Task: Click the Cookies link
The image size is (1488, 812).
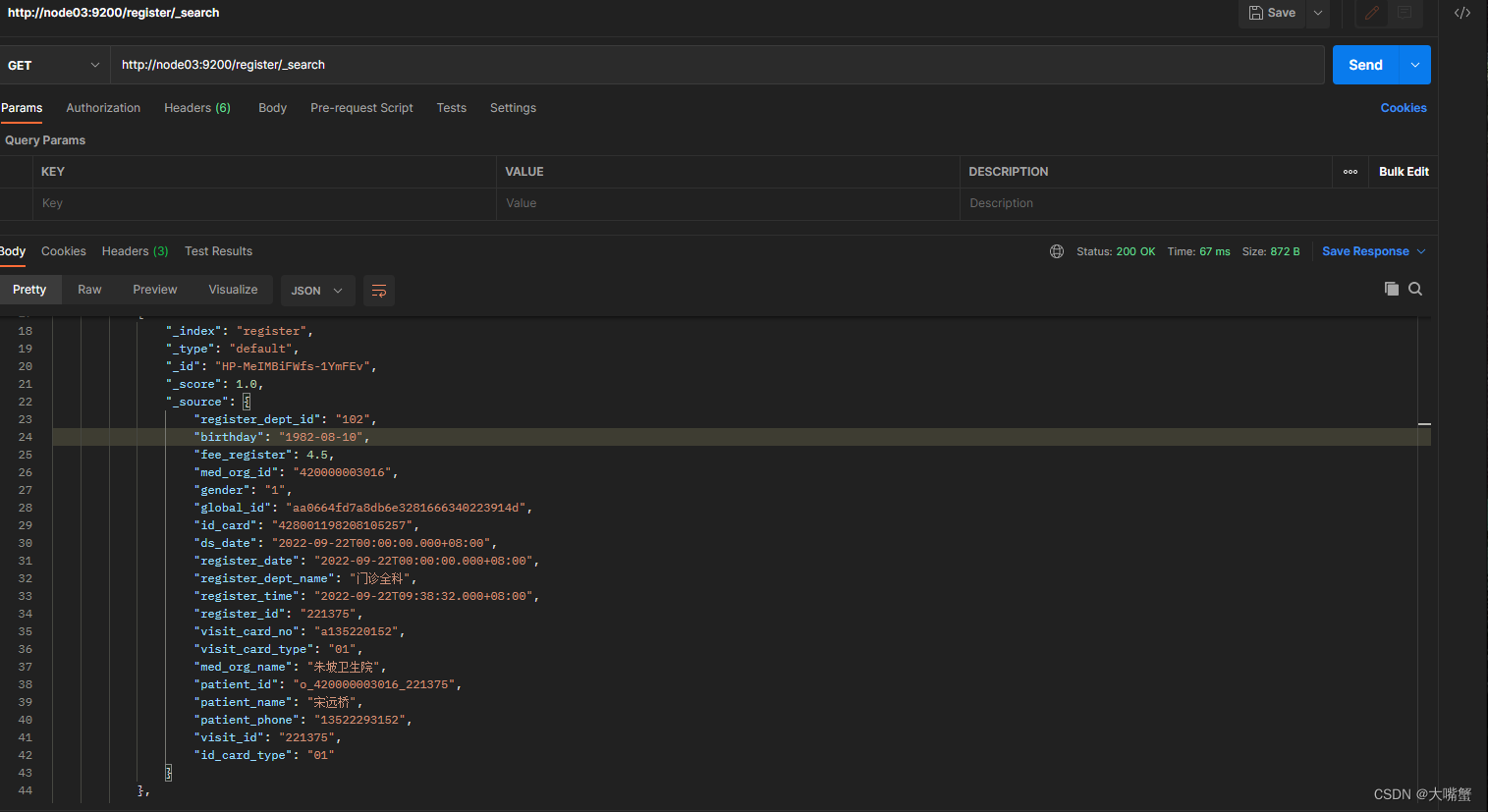Action: click(x=1404, y=108)
